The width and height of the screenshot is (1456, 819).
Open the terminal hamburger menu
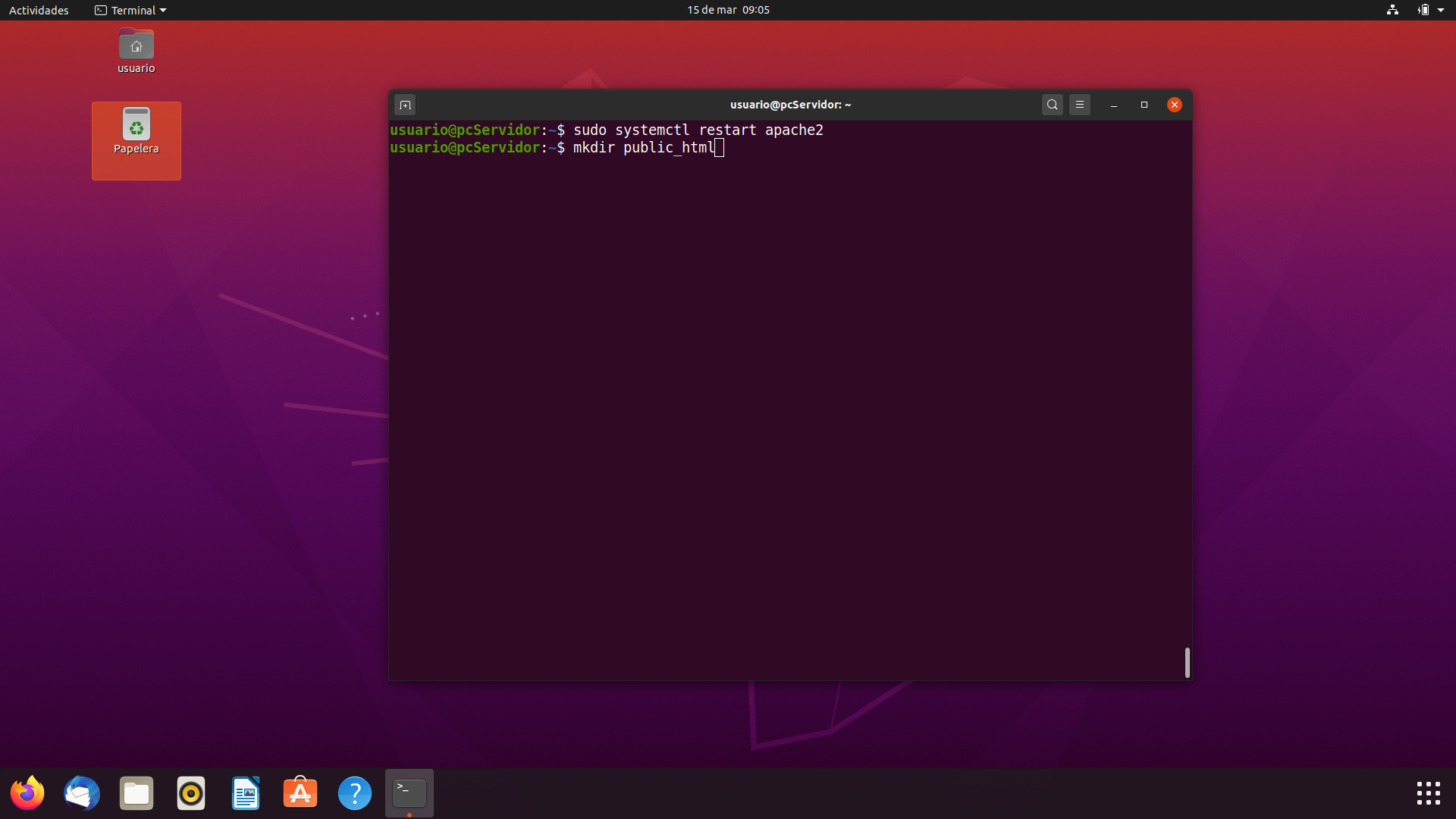[x=1080, y=105]
